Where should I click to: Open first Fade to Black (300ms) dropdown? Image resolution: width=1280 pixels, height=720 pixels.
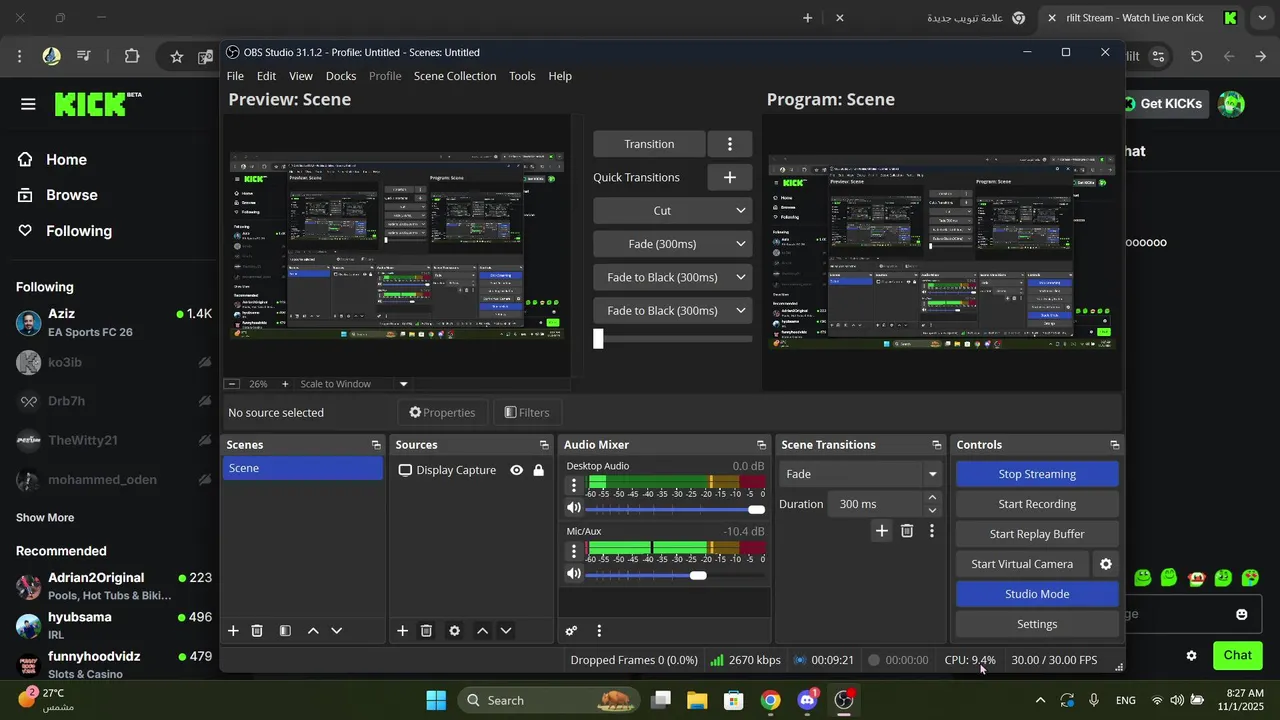click(672, 277)
